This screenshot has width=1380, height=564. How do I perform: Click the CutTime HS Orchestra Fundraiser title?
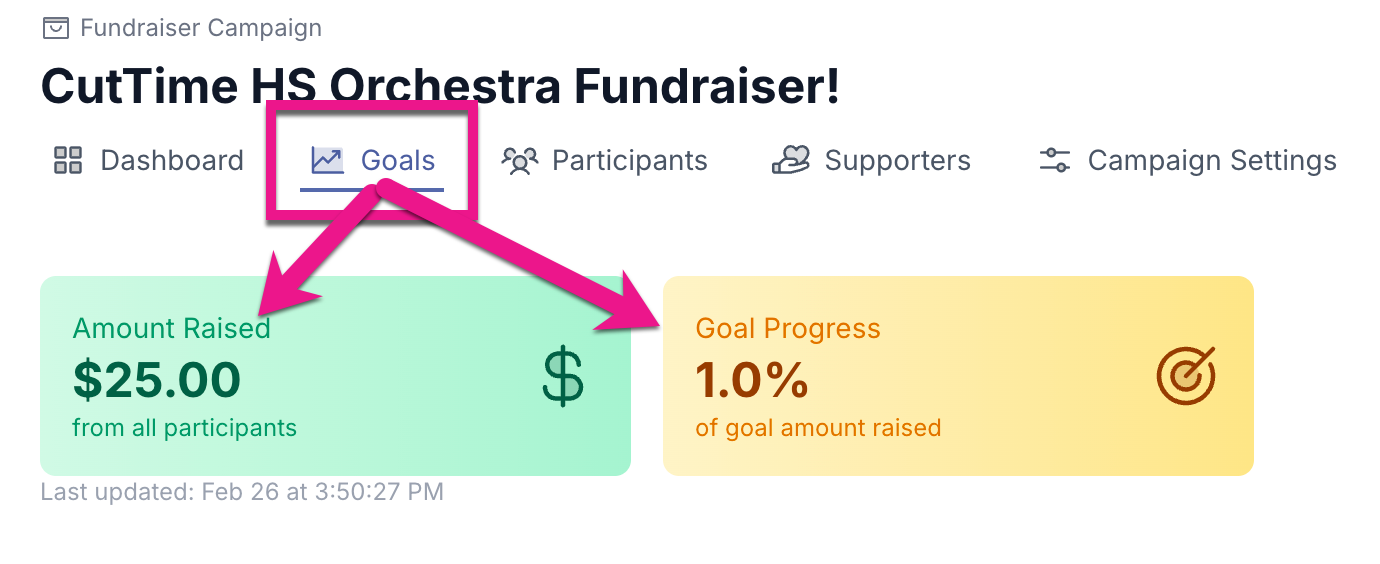tap(440, 87)
